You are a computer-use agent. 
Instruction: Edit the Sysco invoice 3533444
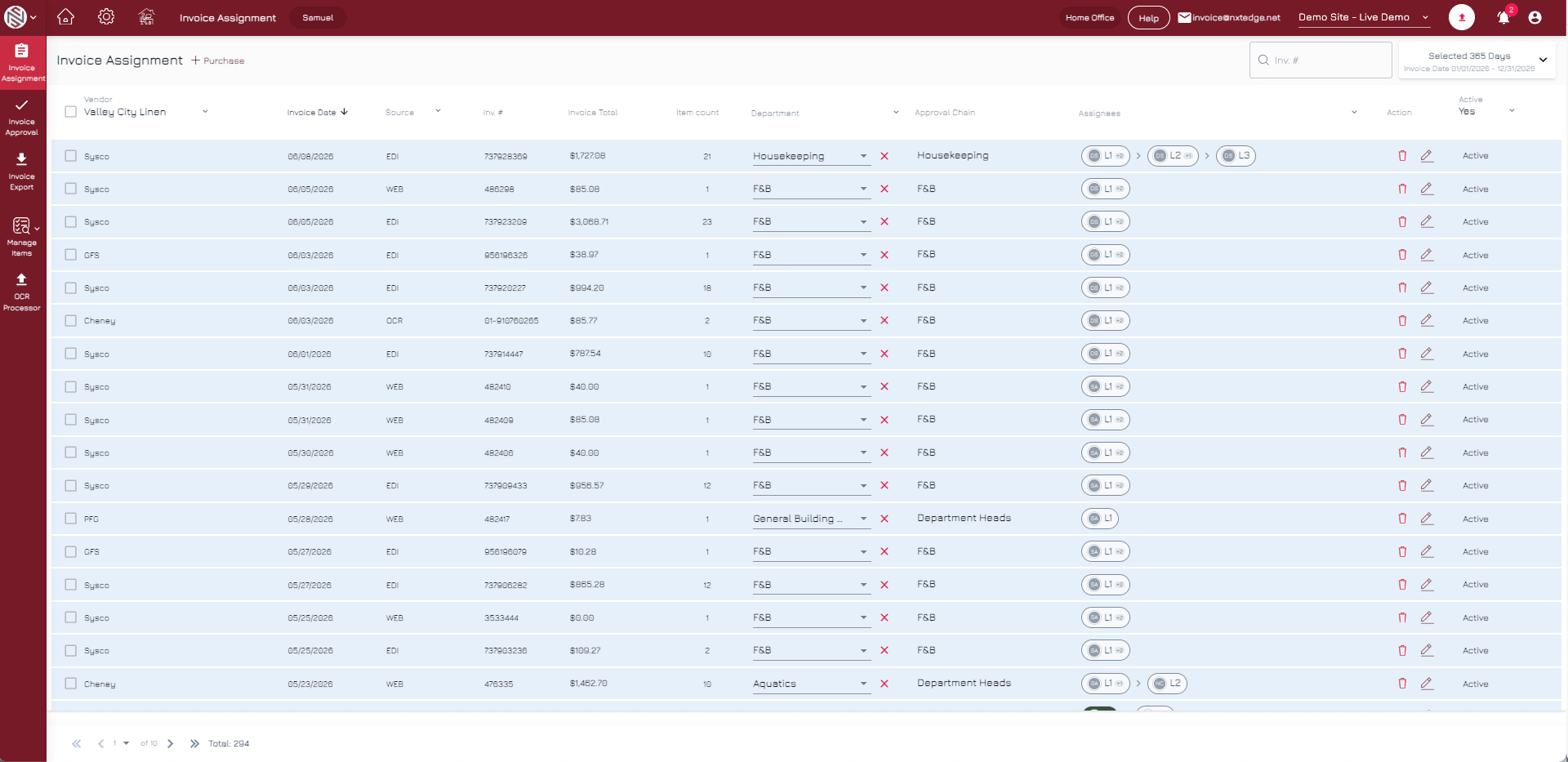point(1427,617)
